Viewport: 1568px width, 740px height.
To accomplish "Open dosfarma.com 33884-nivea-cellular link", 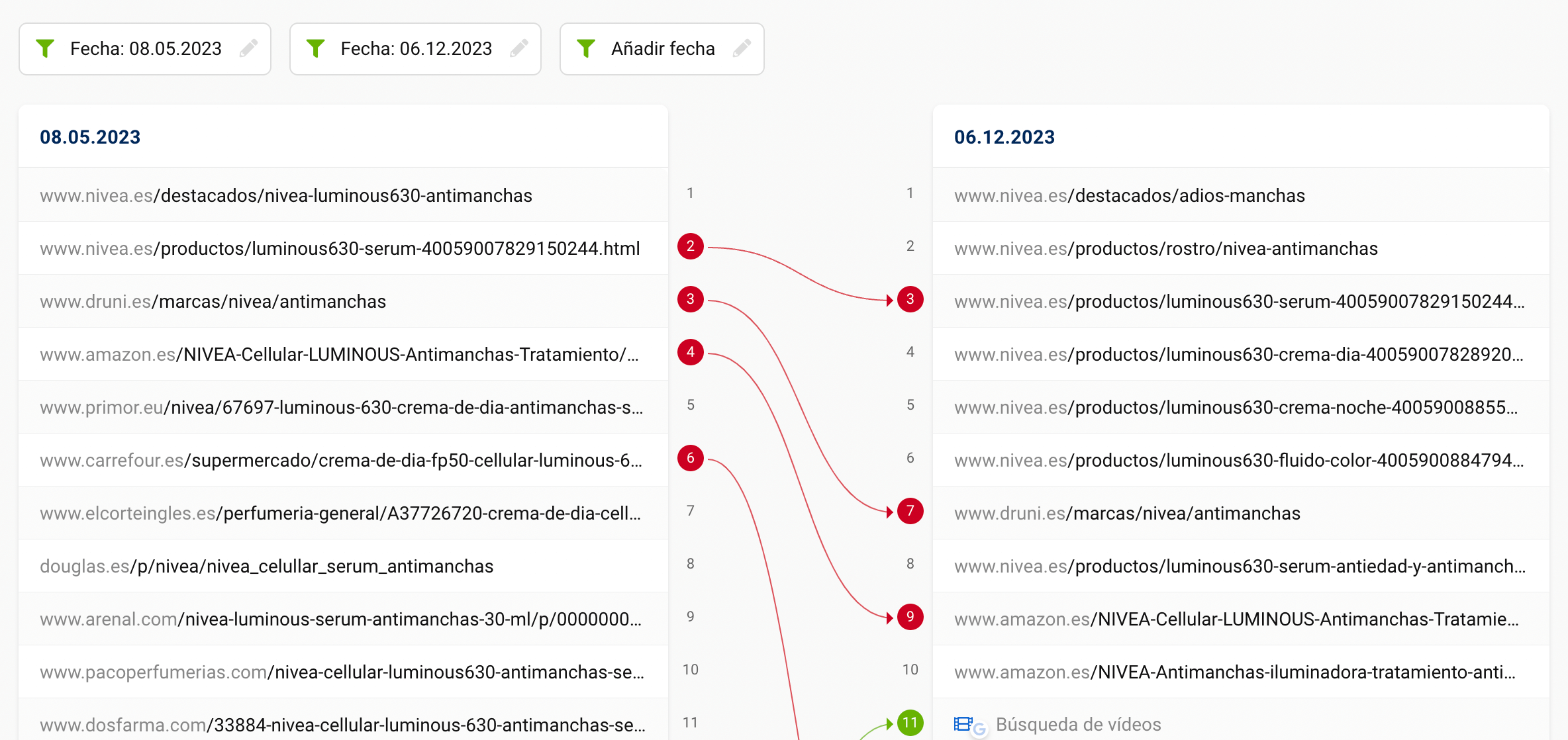I will tap(342, 725).
